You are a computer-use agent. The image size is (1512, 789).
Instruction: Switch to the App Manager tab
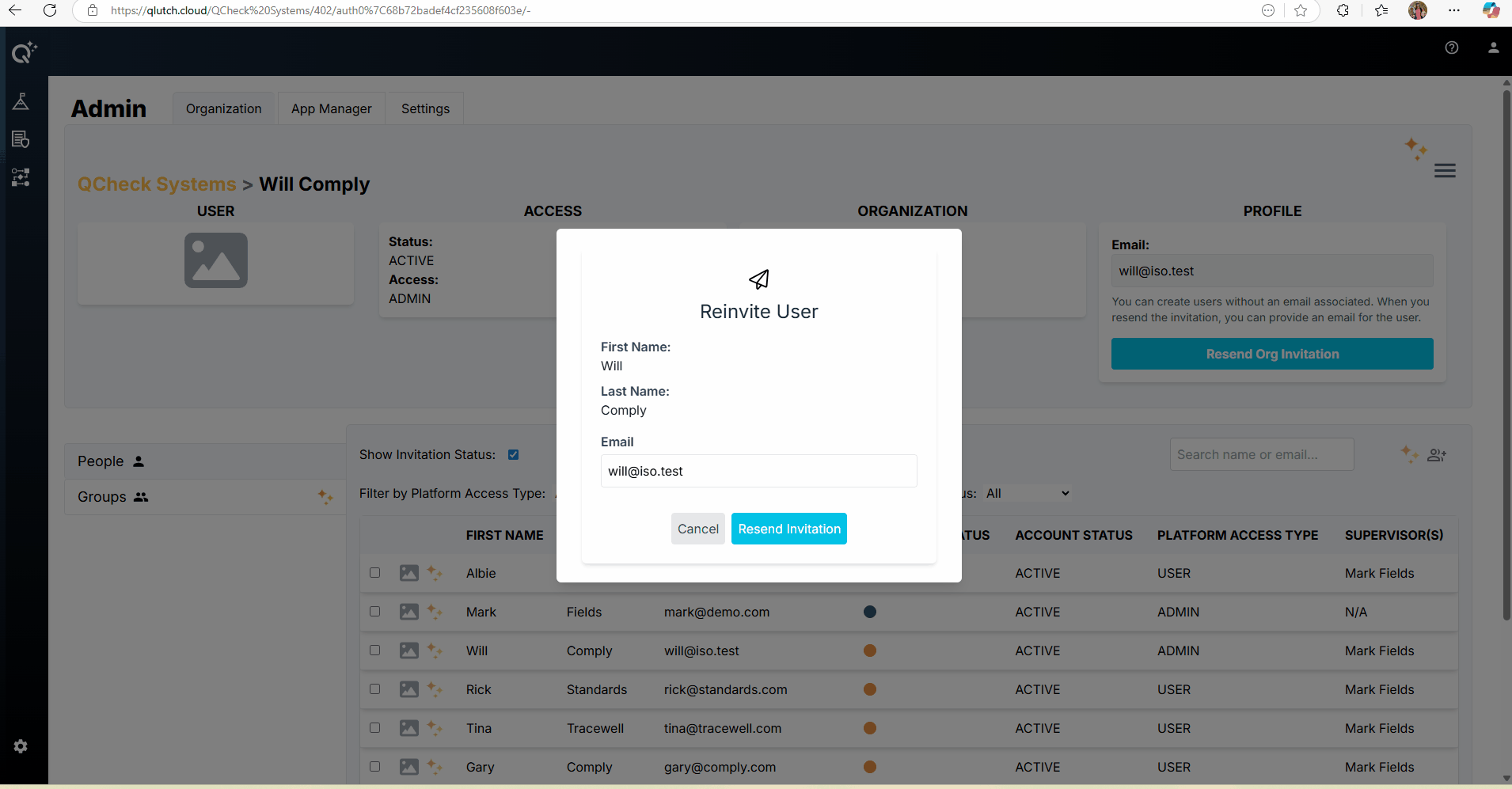[x=331, y=109]
